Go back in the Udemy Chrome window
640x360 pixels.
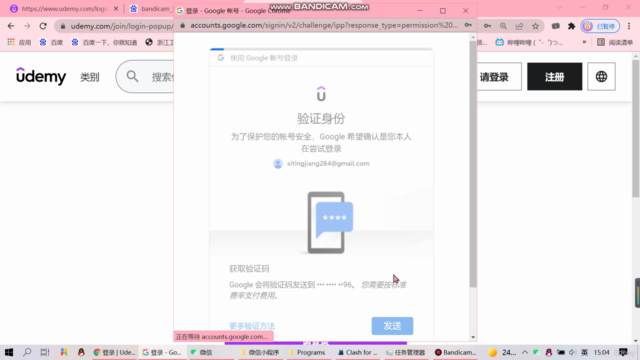tap(11, 26)
